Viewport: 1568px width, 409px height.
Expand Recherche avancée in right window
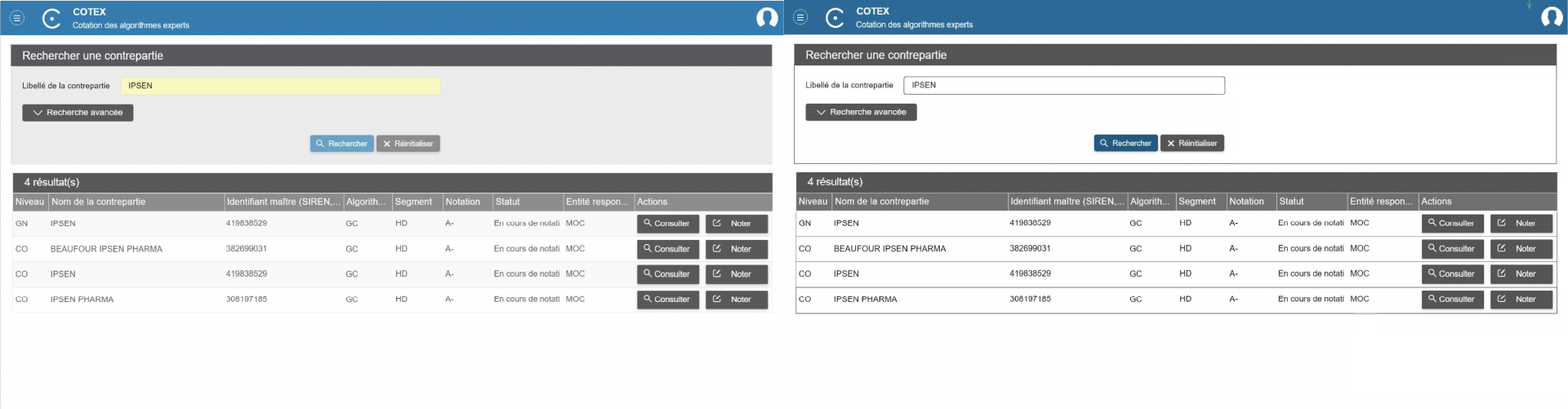pyautogui.click(x=861, y=112)
